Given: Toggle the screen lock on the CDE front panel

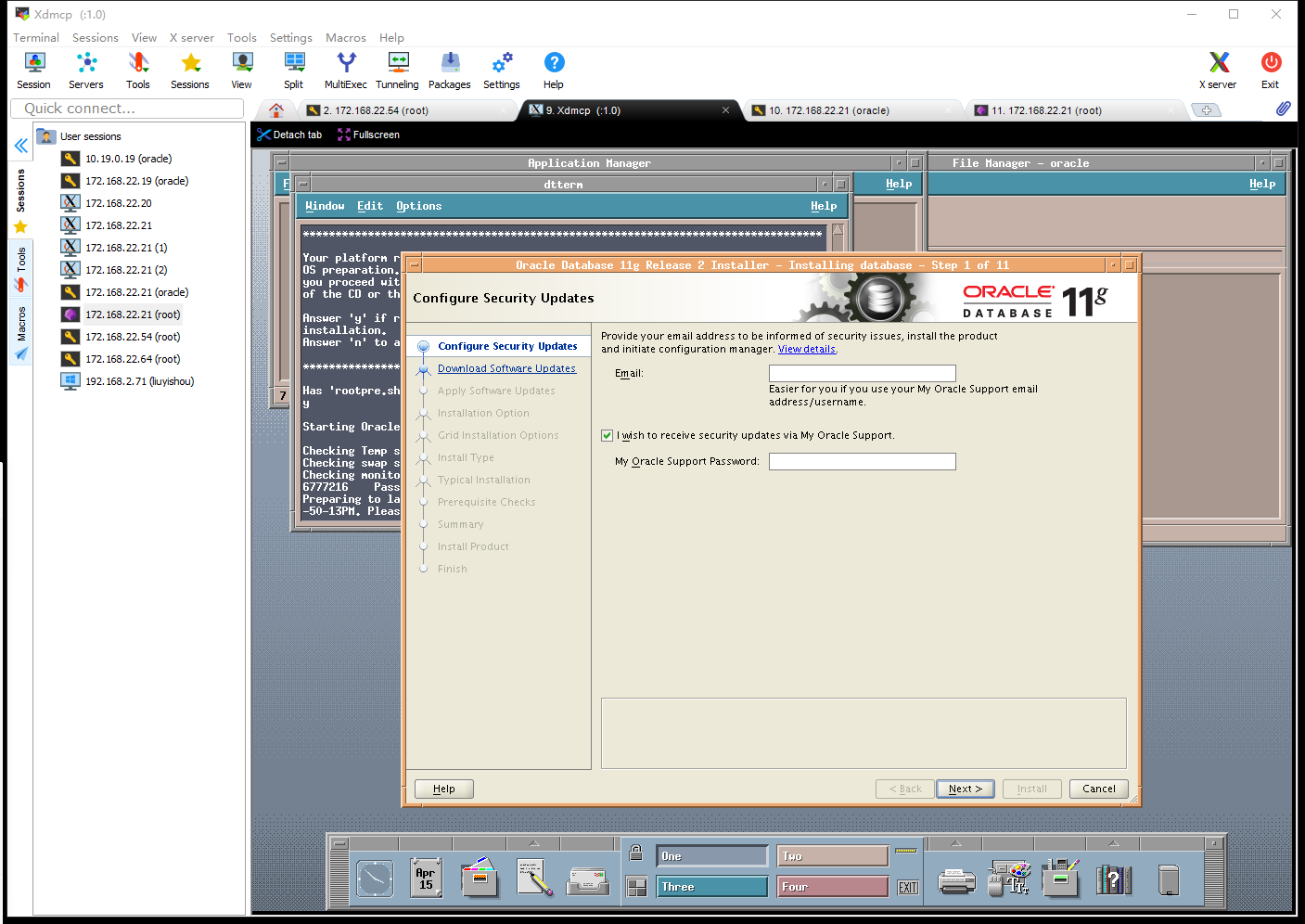Looking at the screenshot, I should (636, 851).
